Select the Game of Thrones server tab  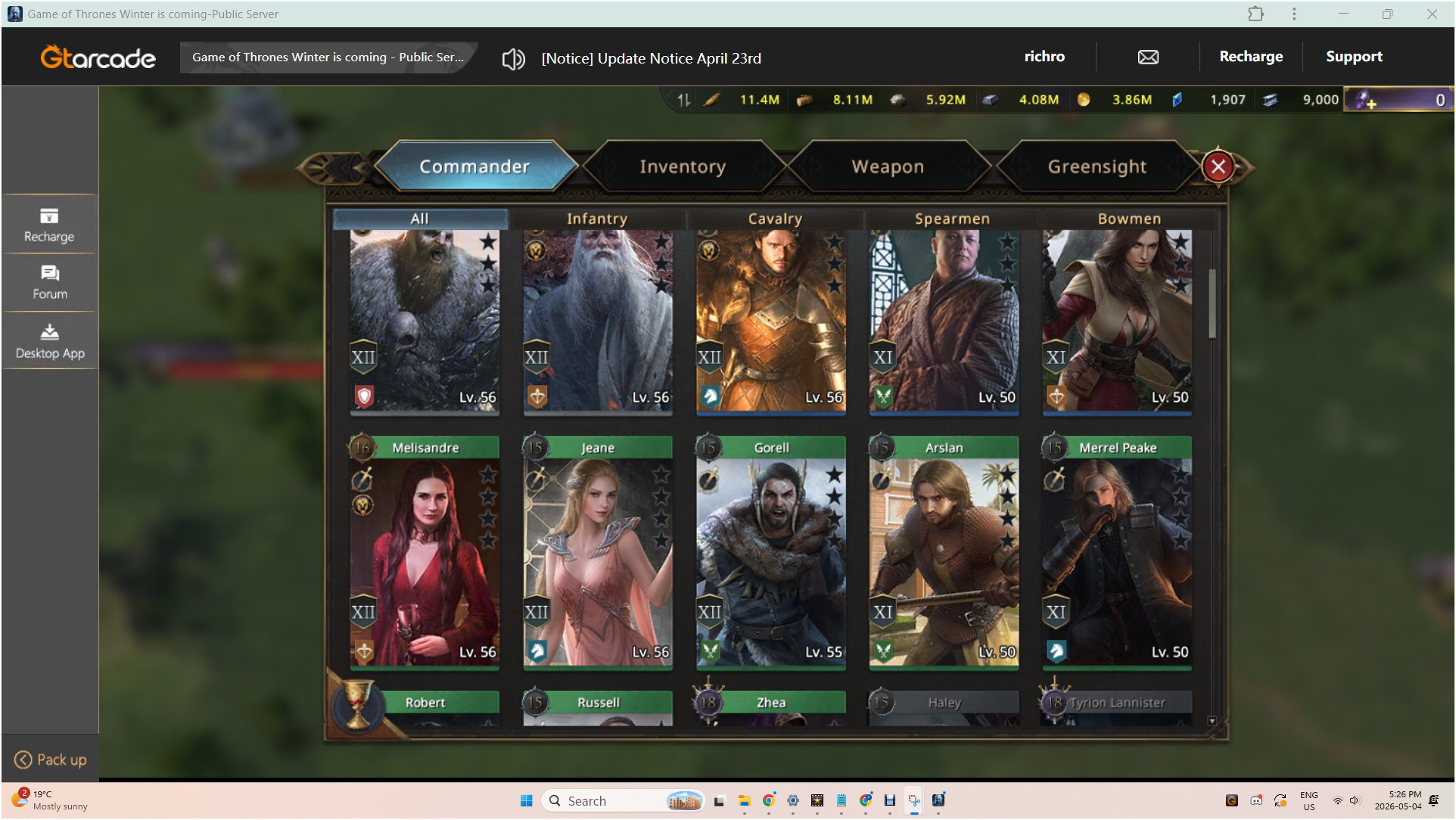(x=328, y=57)
